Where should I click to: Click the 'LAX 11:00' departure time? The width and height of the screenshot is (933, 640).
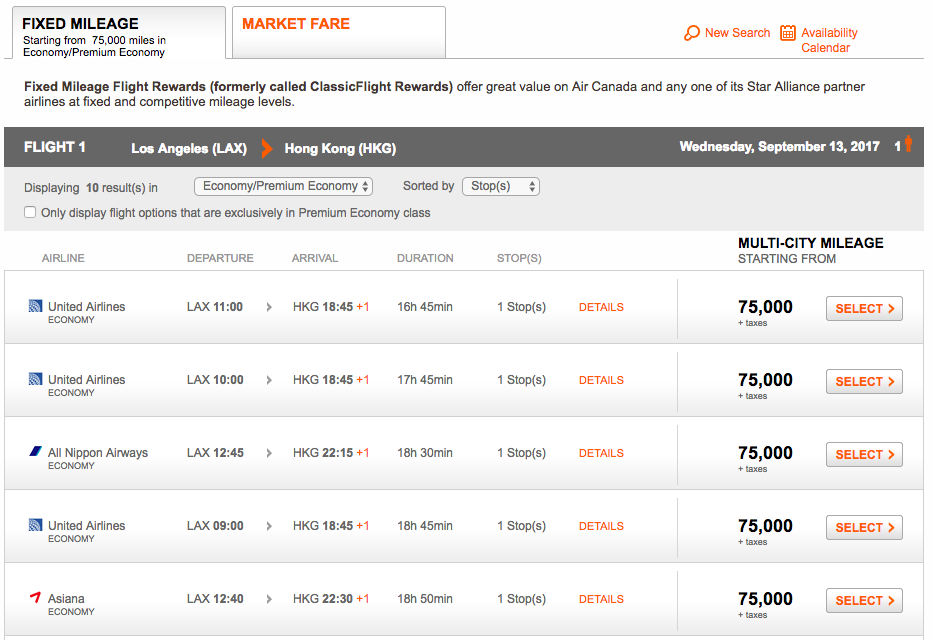click(215, 307)
